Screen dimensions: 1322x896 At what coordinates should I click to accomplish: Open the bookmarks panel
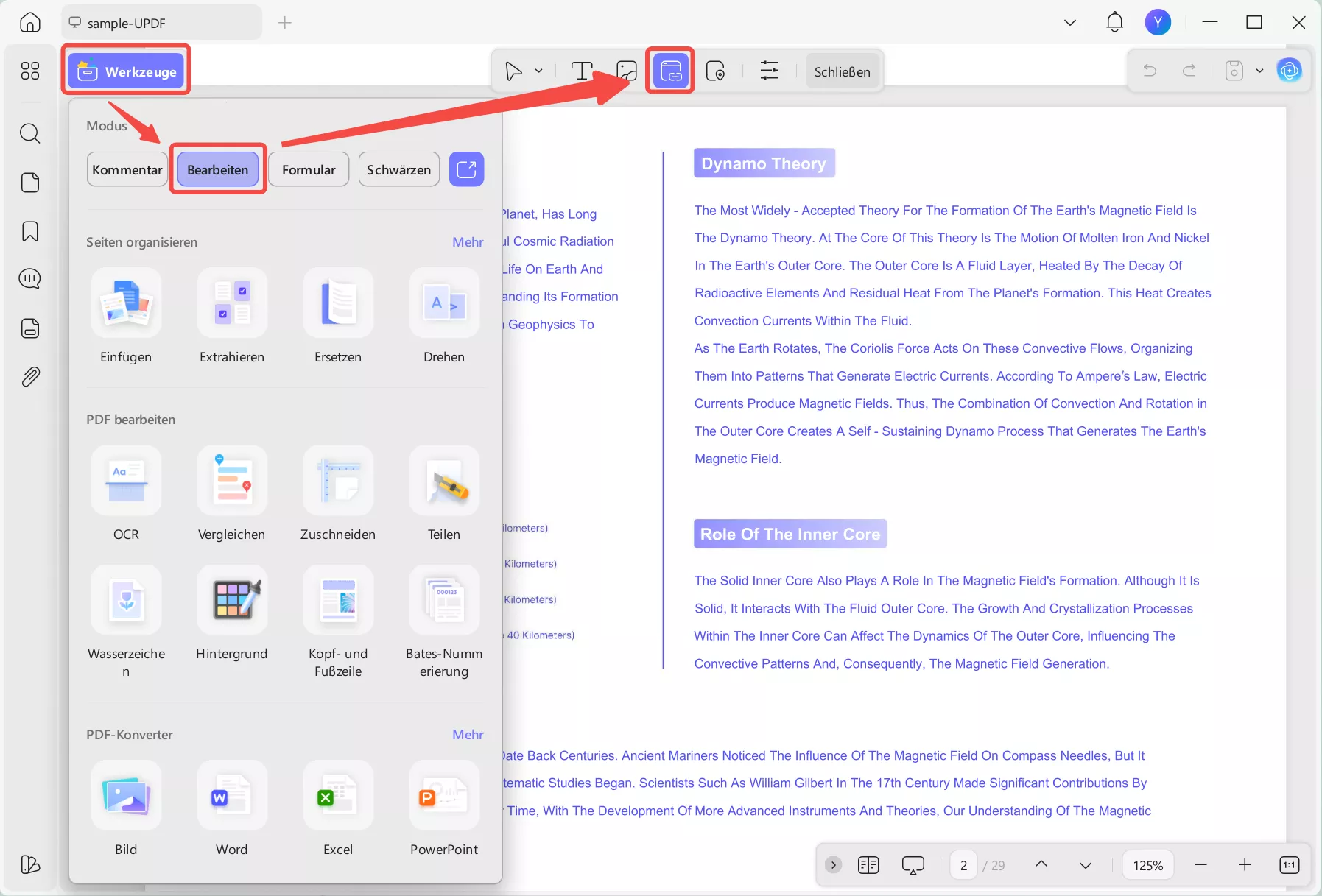30,231
